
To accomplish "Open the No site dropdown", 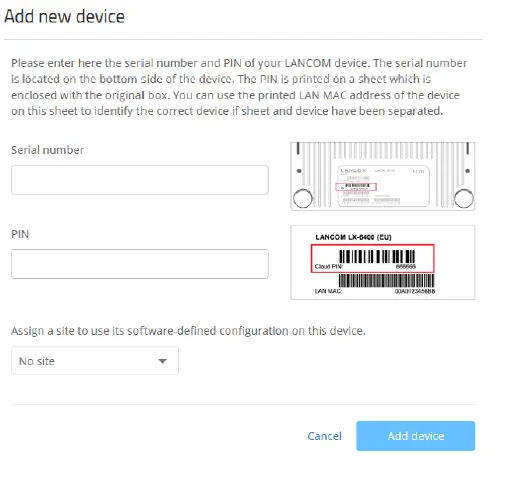I will point(95,361).
